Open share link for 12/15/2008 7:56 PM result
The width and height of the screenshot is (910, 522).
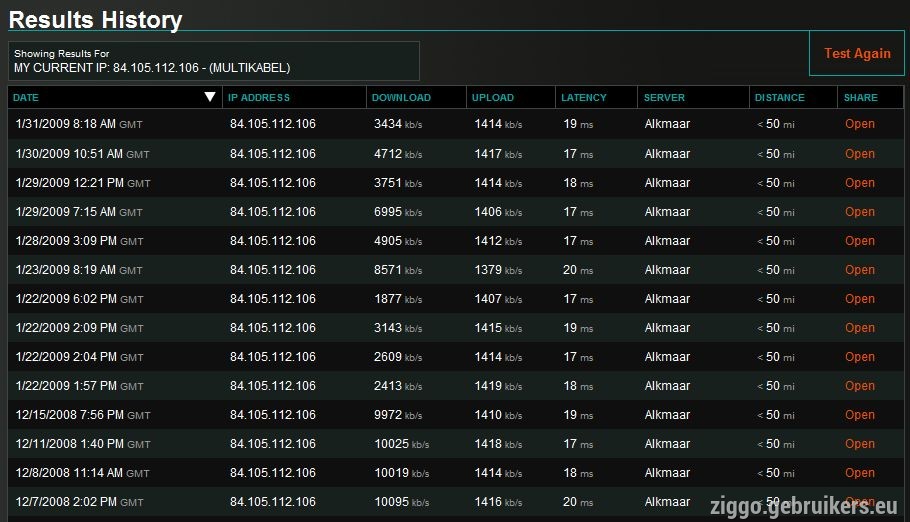[x=860, y=415]
